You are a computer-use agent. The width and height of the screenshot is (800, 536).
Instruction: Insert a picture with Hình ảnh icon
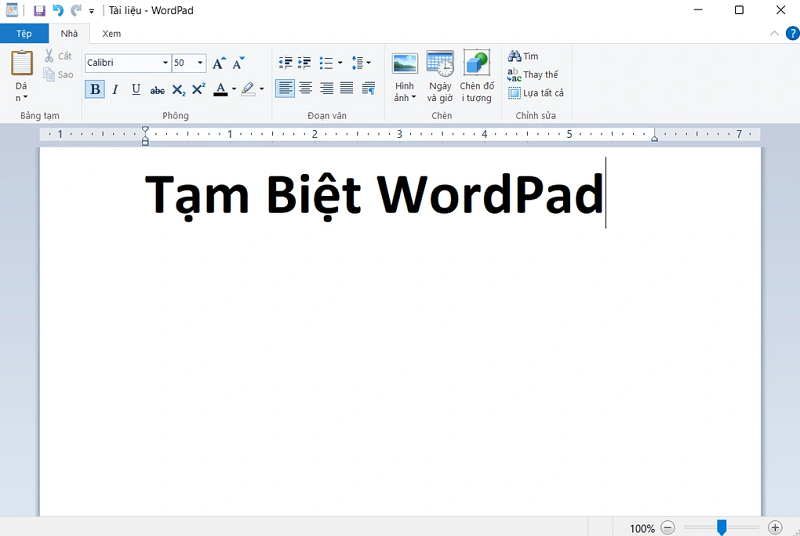405,64
